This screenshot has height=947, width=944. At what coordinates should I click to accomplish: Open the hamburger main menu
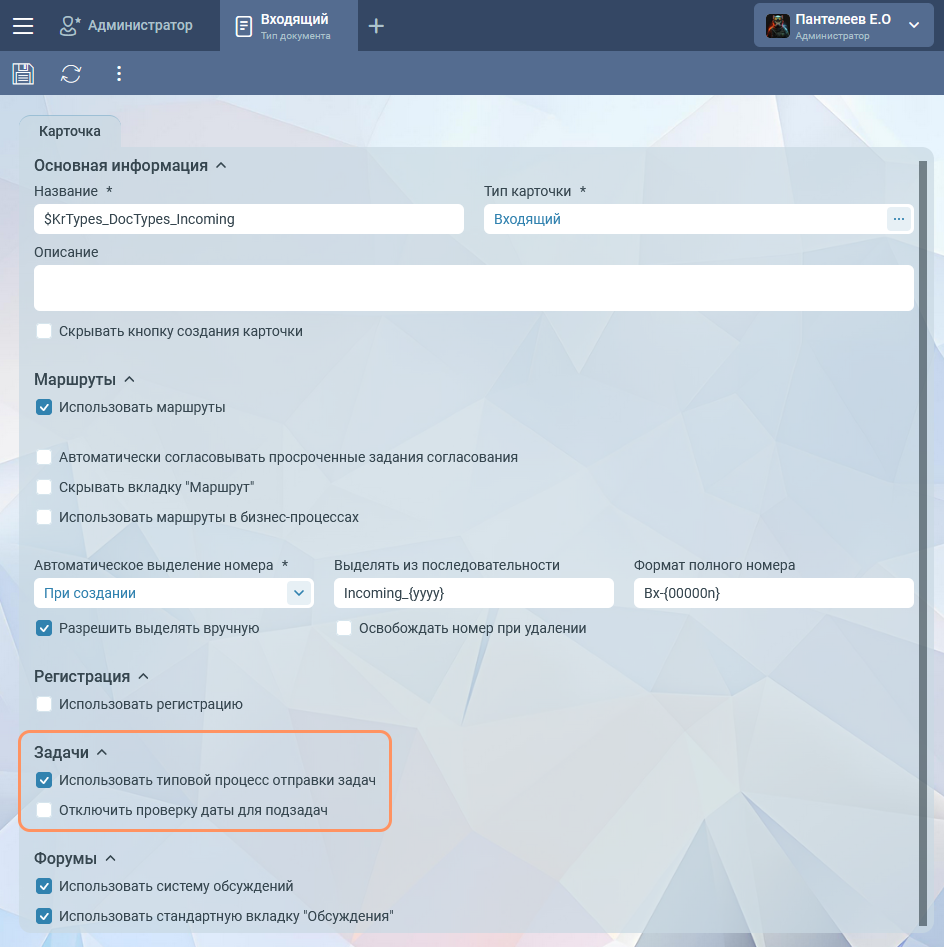pyautogui.click(x=22, y=26)
